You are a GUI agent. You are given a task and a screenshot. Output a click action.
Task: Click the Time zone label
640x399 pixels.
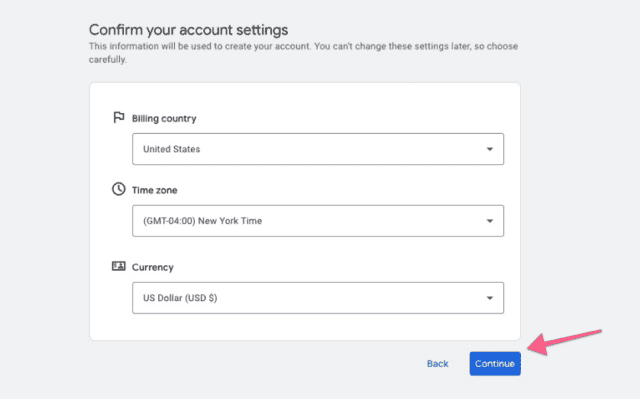tap(154, 190)
